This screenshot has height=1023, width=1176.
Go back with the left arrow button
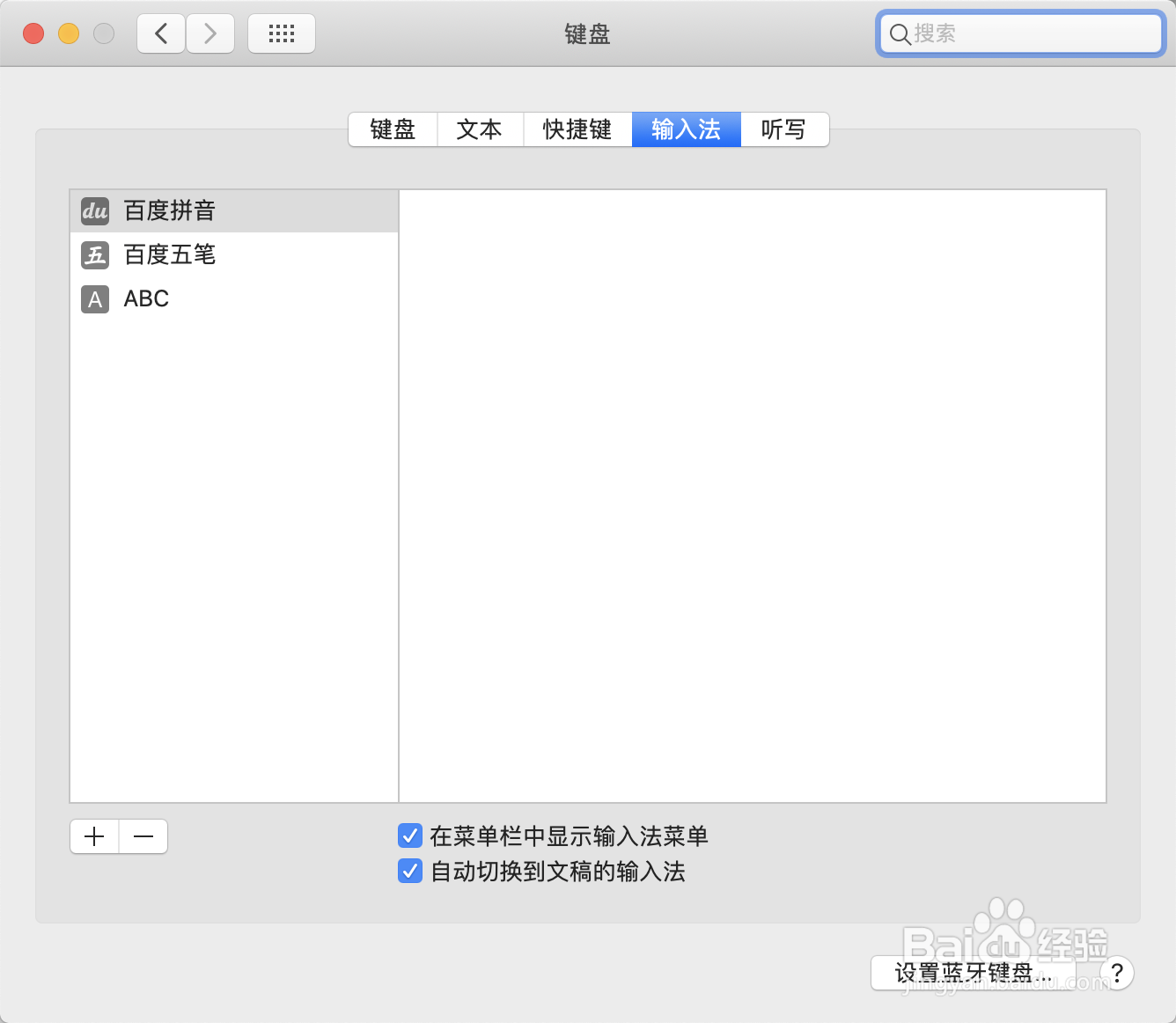pos(161,33)
